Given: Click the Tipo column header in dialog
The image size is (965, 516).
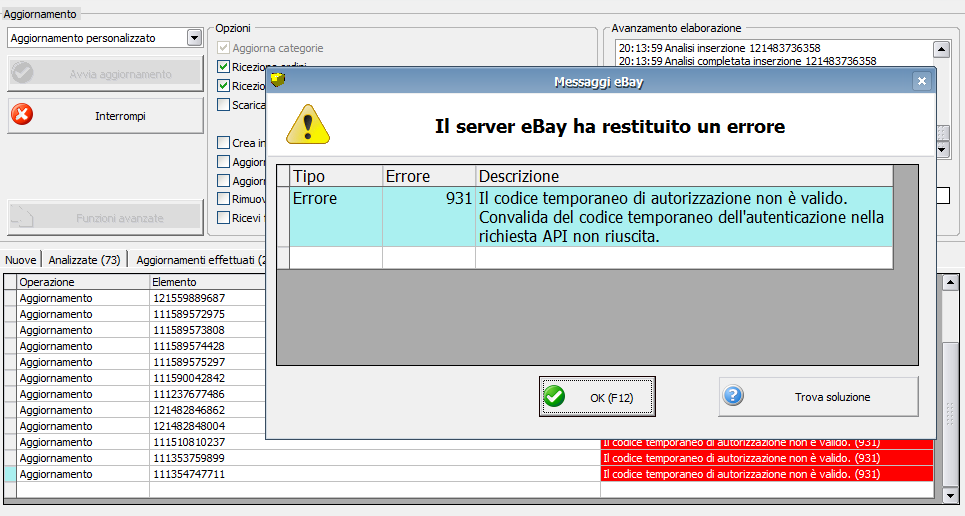Looking at the screenshot, I should click(336, 176).
